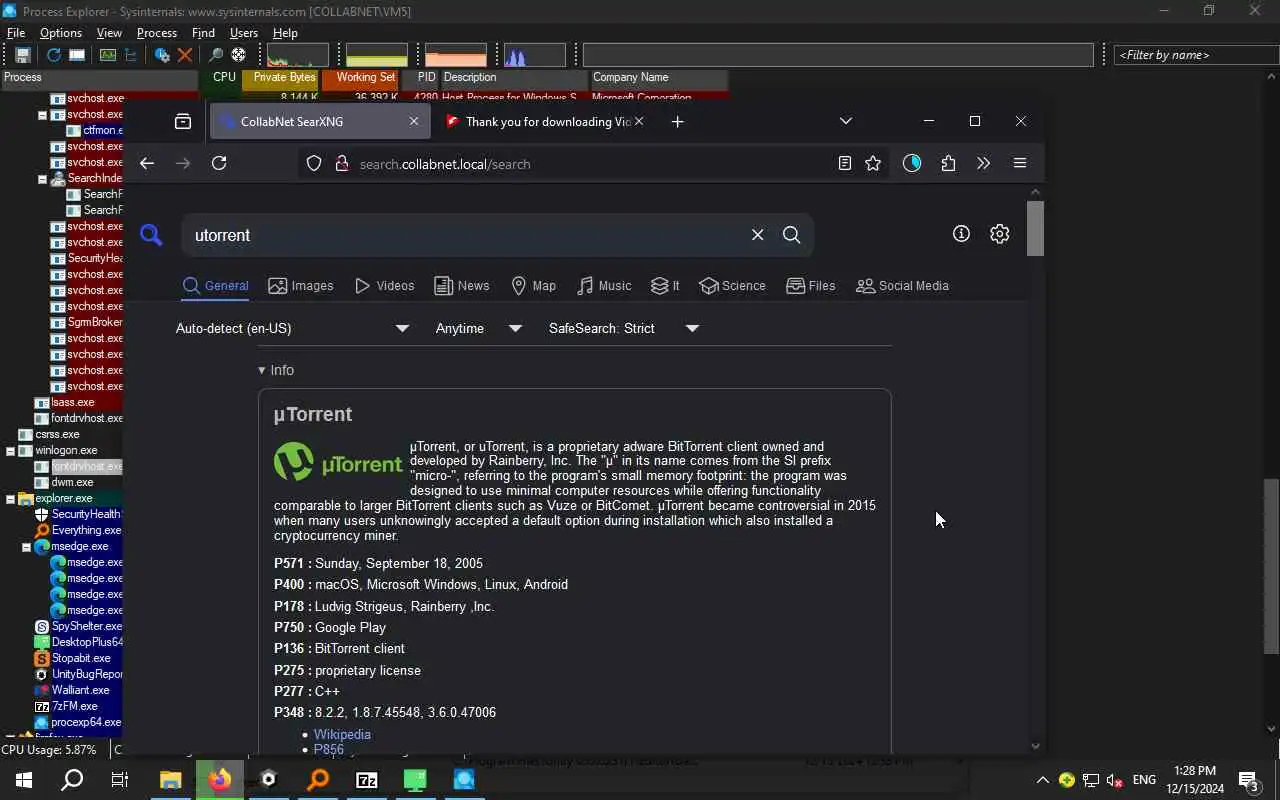This screenshot has height=800, width=1280.
Task: Click the list all tabs chevron in Firefox
Action: pos(846,121)
